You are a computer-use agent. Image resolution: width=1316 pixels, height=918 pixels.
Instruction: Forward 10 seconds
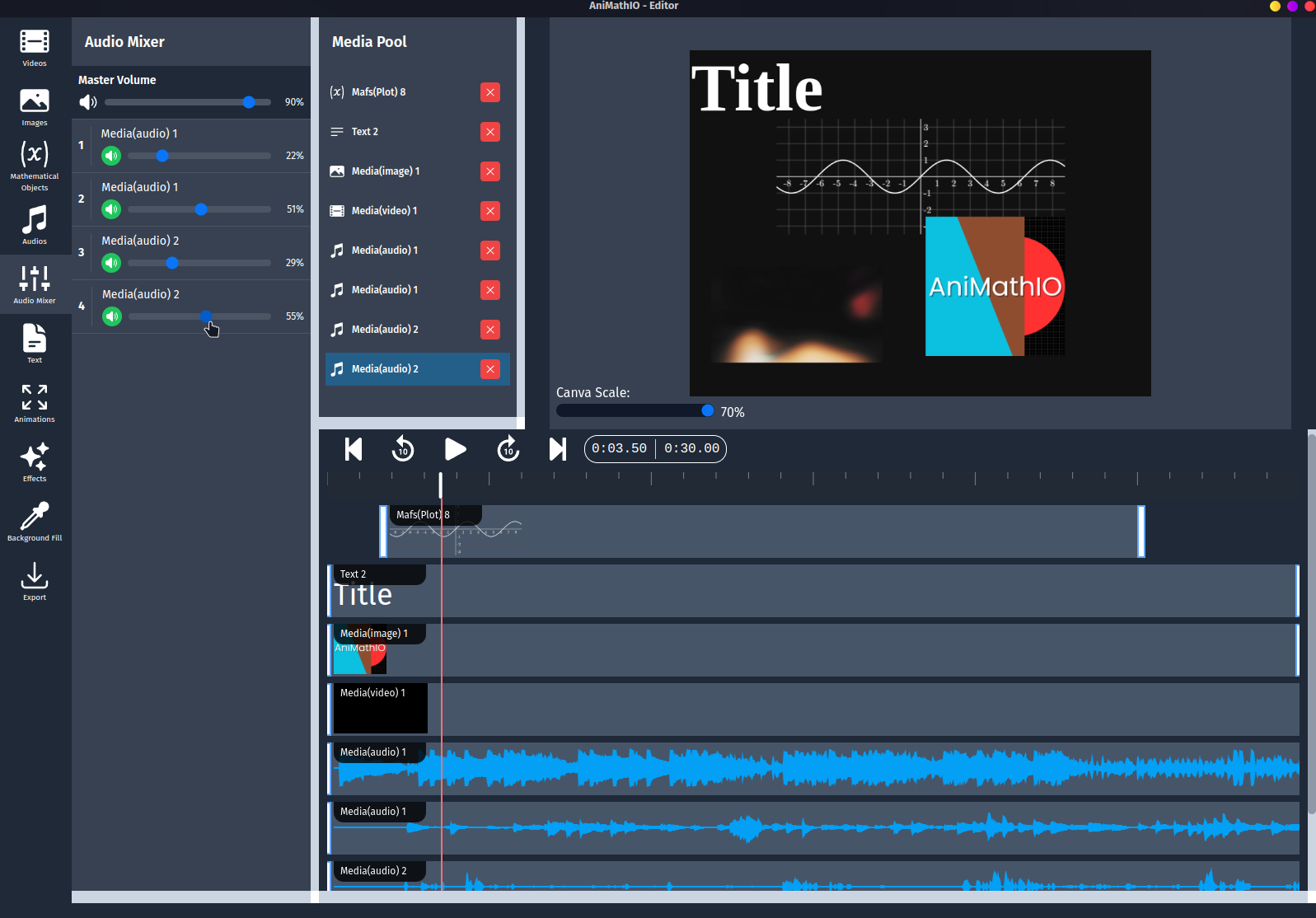coord(508,449)
